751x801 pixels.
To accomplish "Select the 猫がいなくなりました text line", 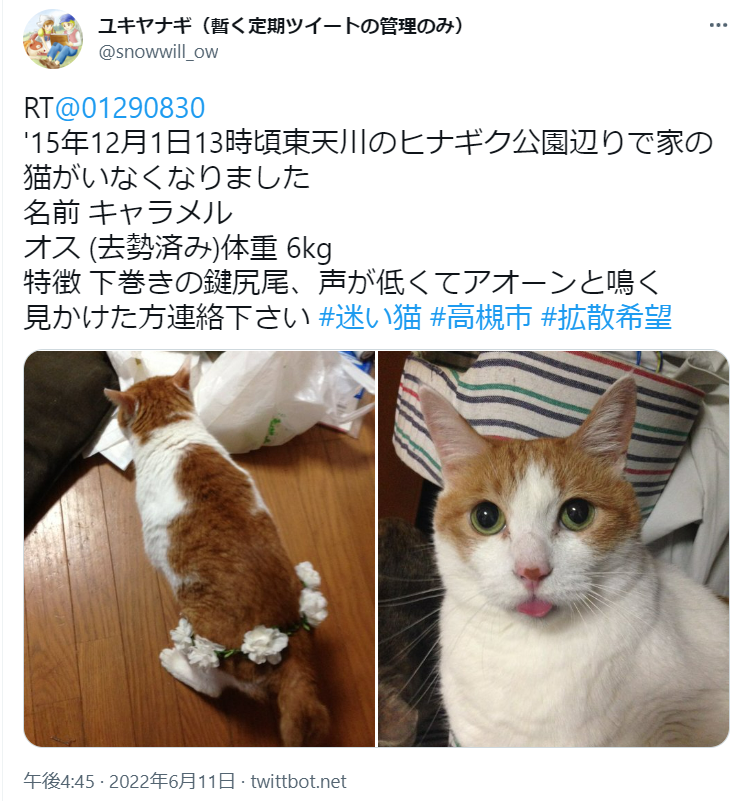I will pos(167,177).
